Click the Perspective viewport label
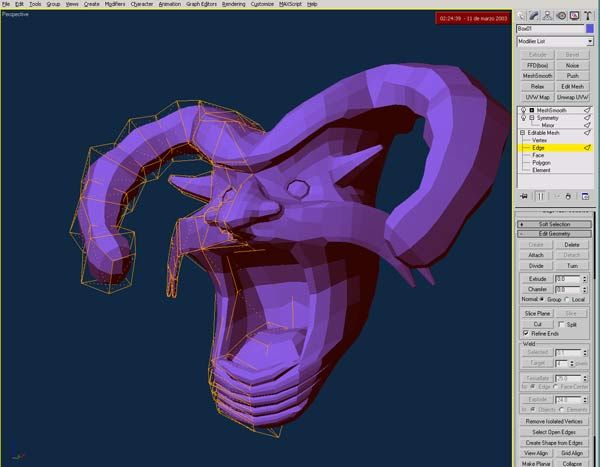 click(15, 14)
